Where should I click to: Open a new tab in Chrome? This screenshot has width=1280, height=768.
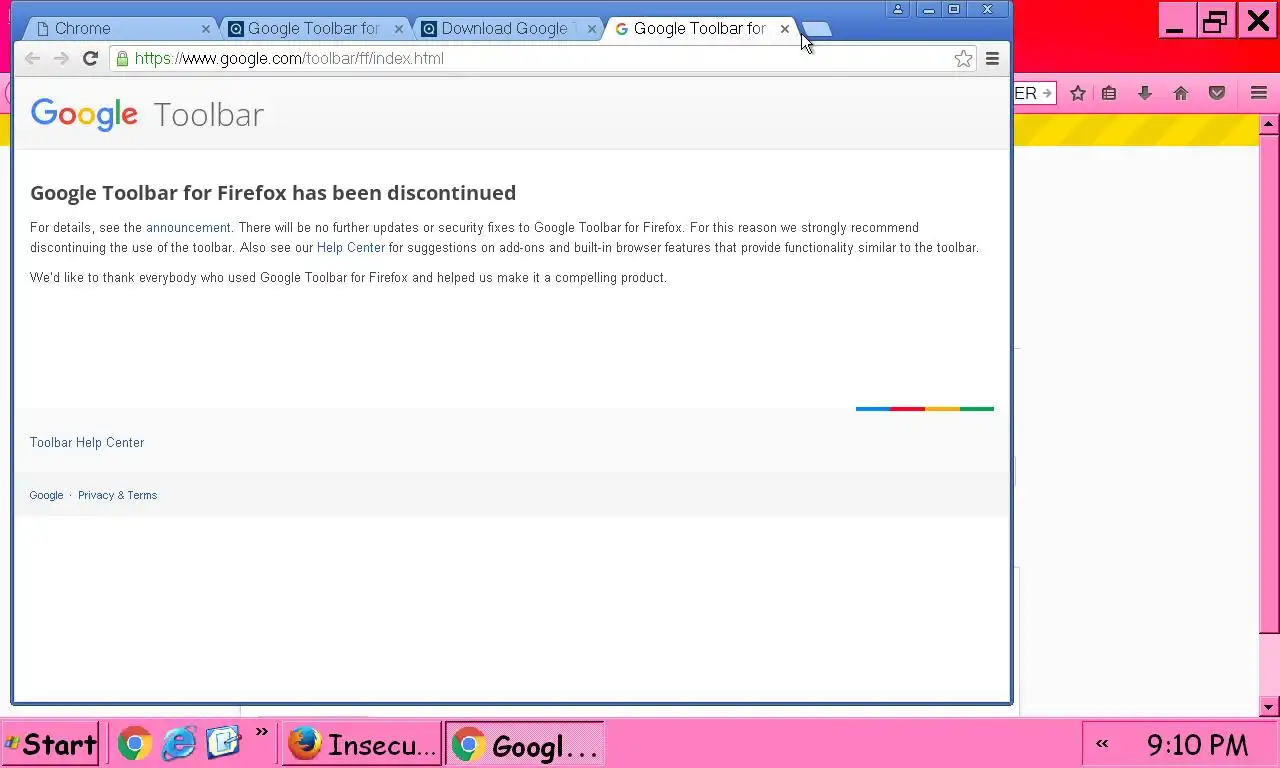(x=816, y=29)
